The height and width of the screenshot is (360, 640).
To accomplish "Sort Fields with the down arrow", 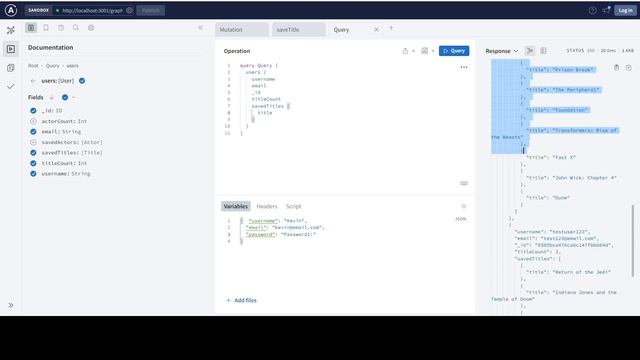I will (52, 98).
